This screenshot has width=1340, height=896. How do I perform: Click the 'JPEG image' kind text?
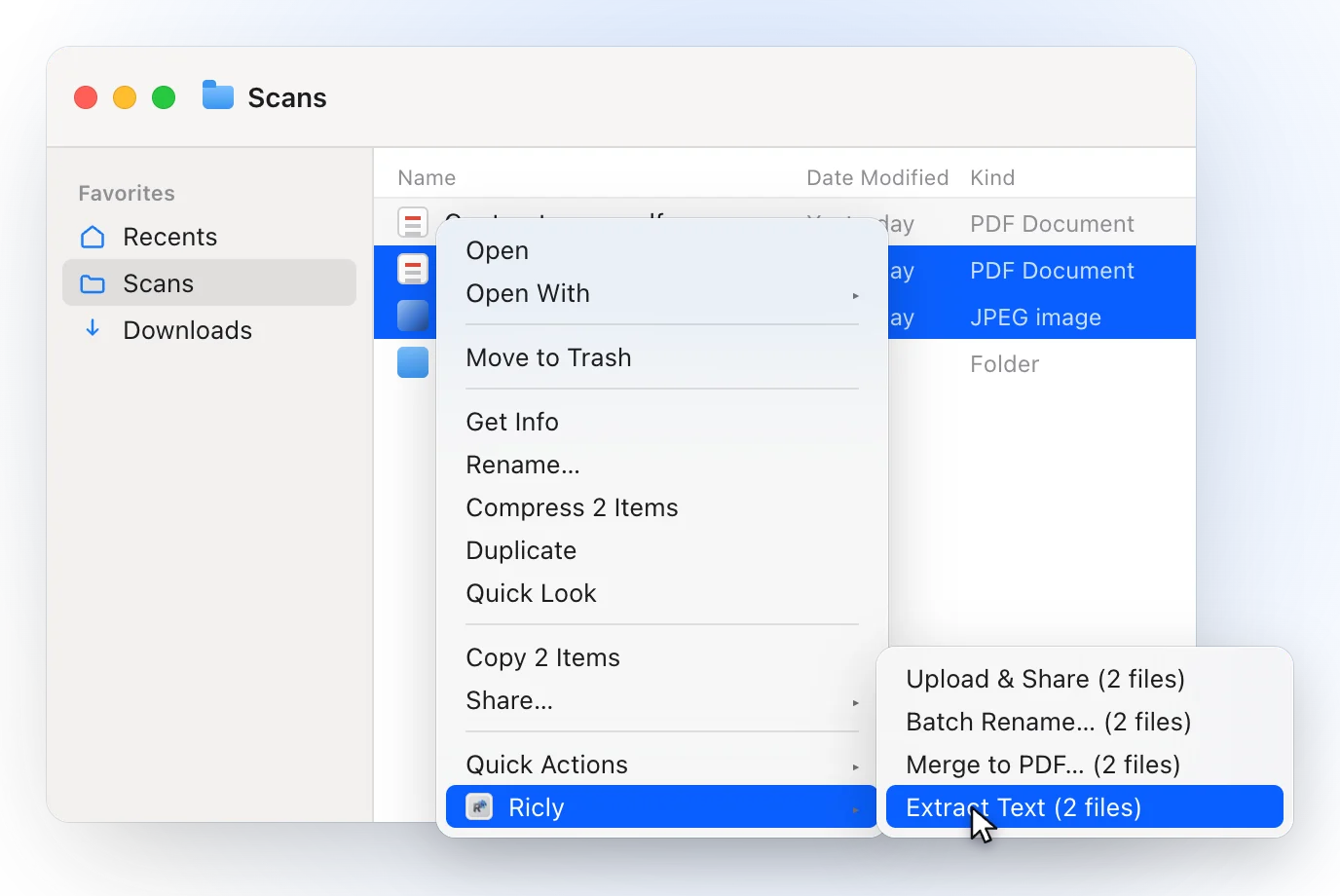click(1035, 317)
